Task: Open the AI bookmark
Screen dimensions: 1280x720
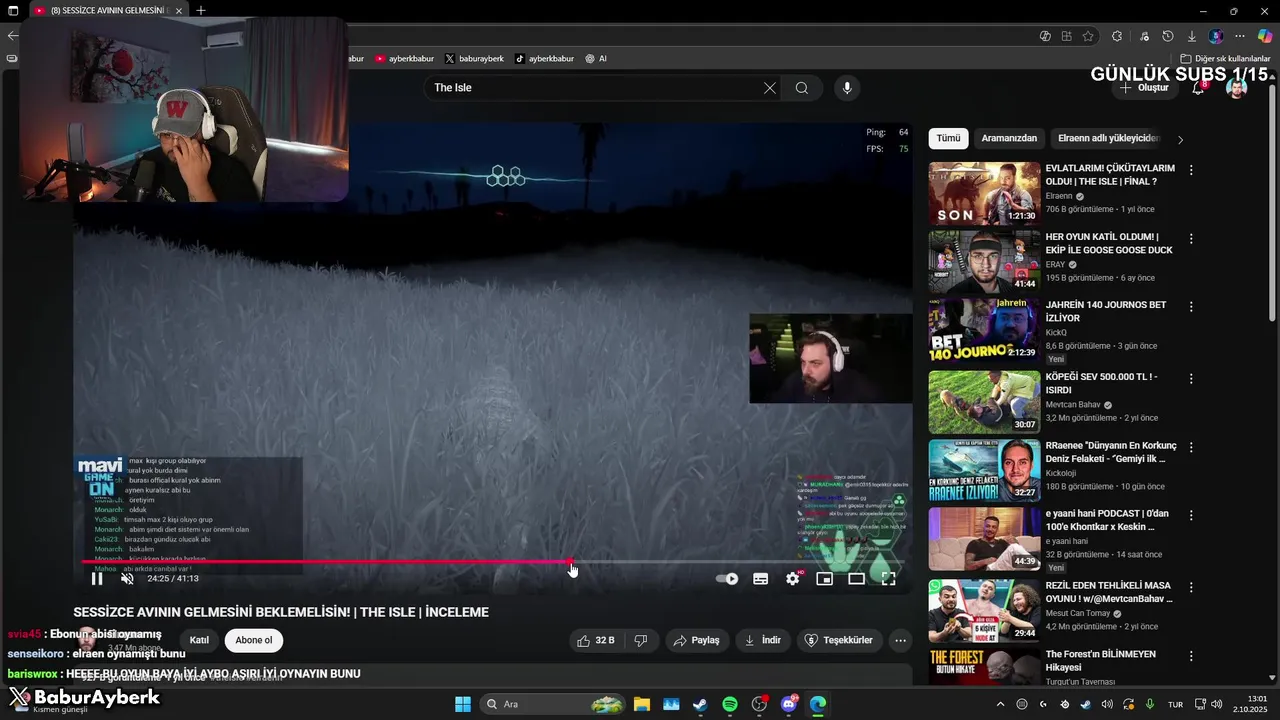Action: pyautogui.click(x=596, y=59)
